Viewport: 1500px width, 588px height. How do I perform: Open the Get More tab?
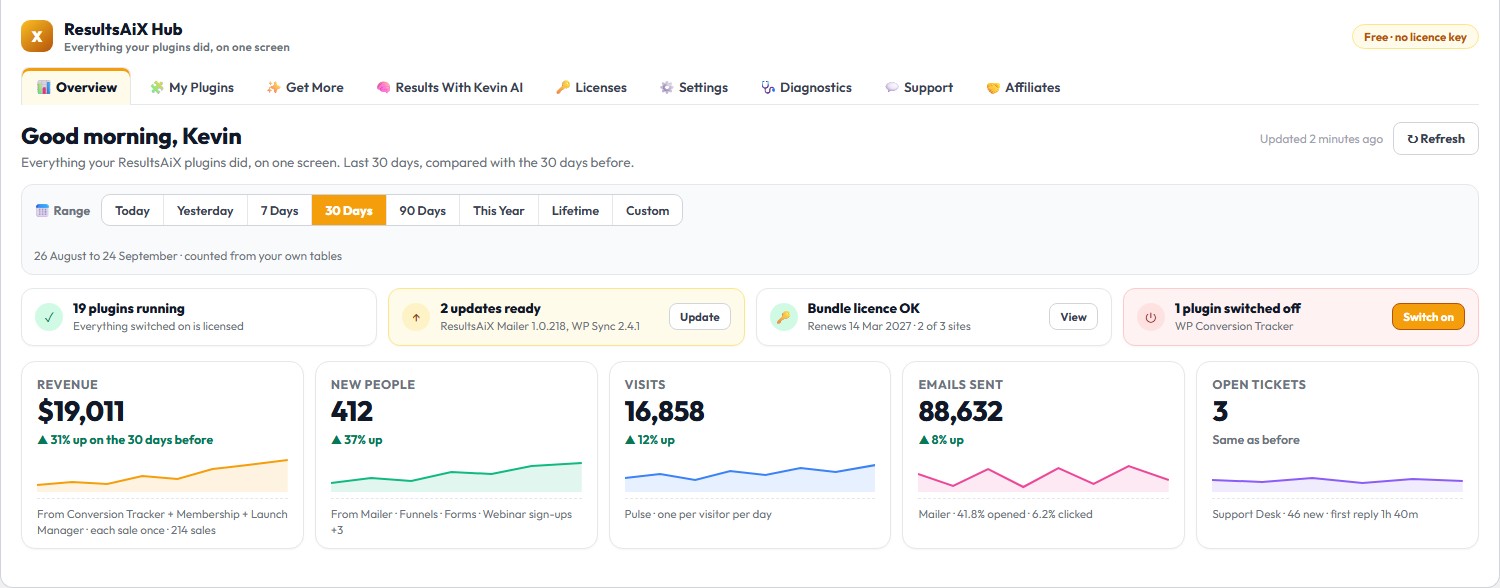[x=305, y=87]
